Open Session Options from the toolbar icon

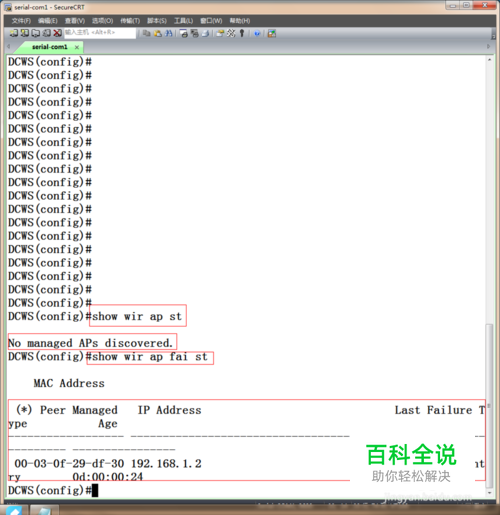click(220, 33)
